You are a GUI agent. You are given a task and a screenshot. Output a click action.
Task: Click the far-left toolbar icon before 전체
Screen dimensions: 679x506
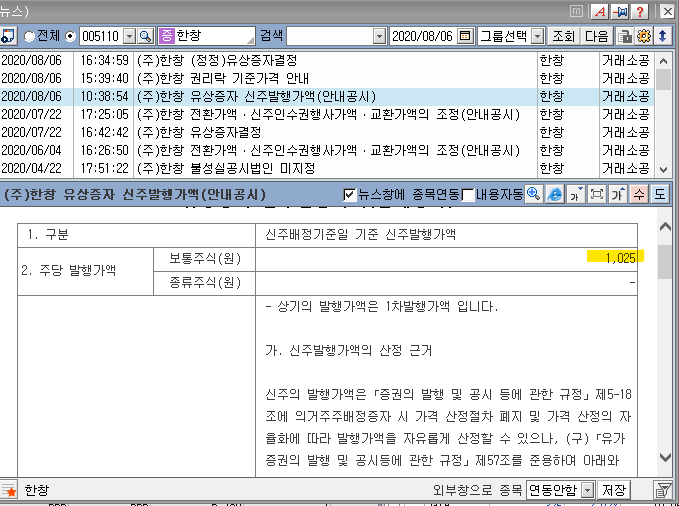coord(8,36)
